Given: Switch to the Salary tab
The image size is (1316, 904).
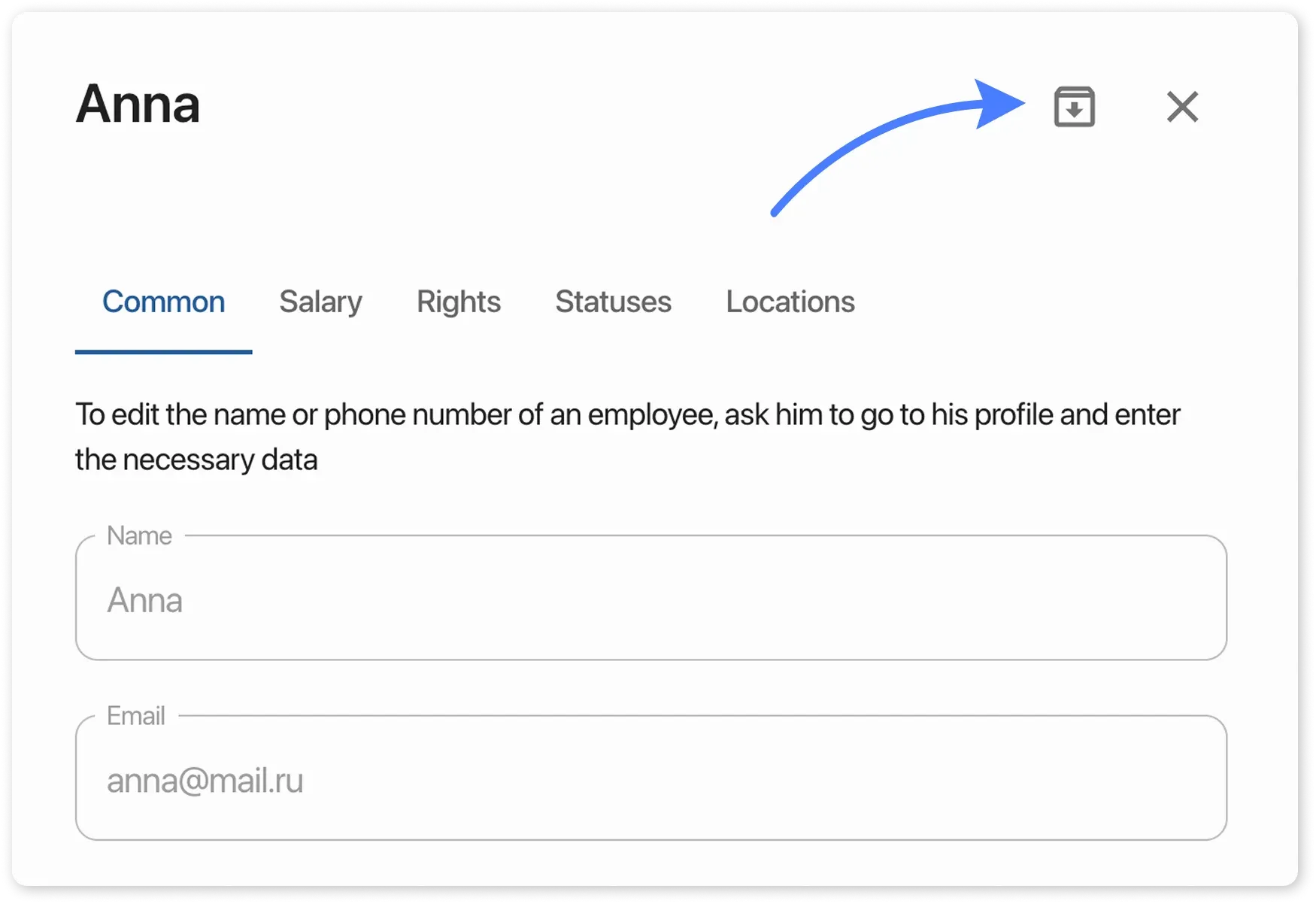Looking at the screenshot, I should 320,302.
